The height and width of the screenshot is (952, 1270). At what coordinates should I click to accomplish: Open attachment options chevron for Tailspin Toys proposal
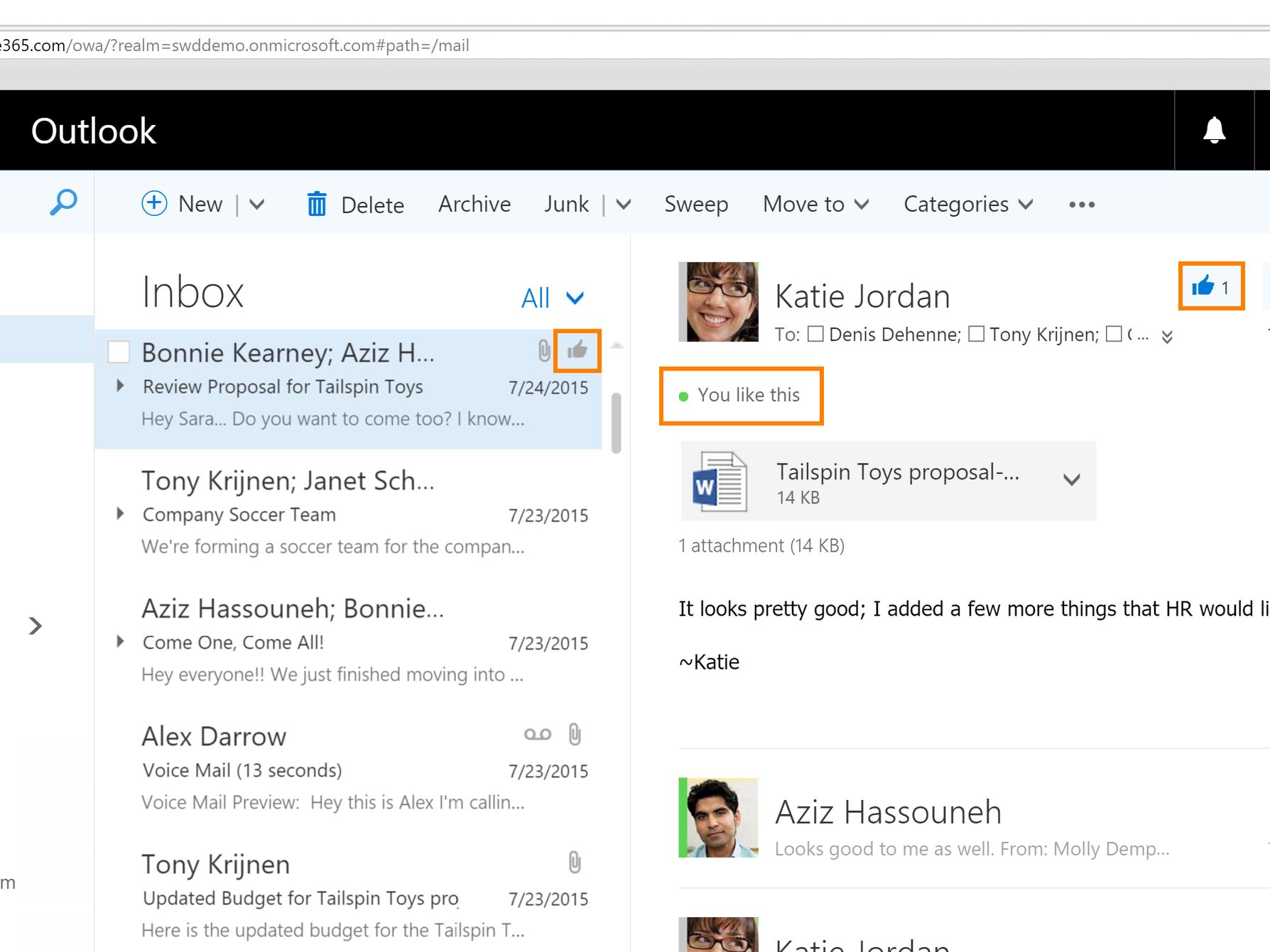point(1072,480)
